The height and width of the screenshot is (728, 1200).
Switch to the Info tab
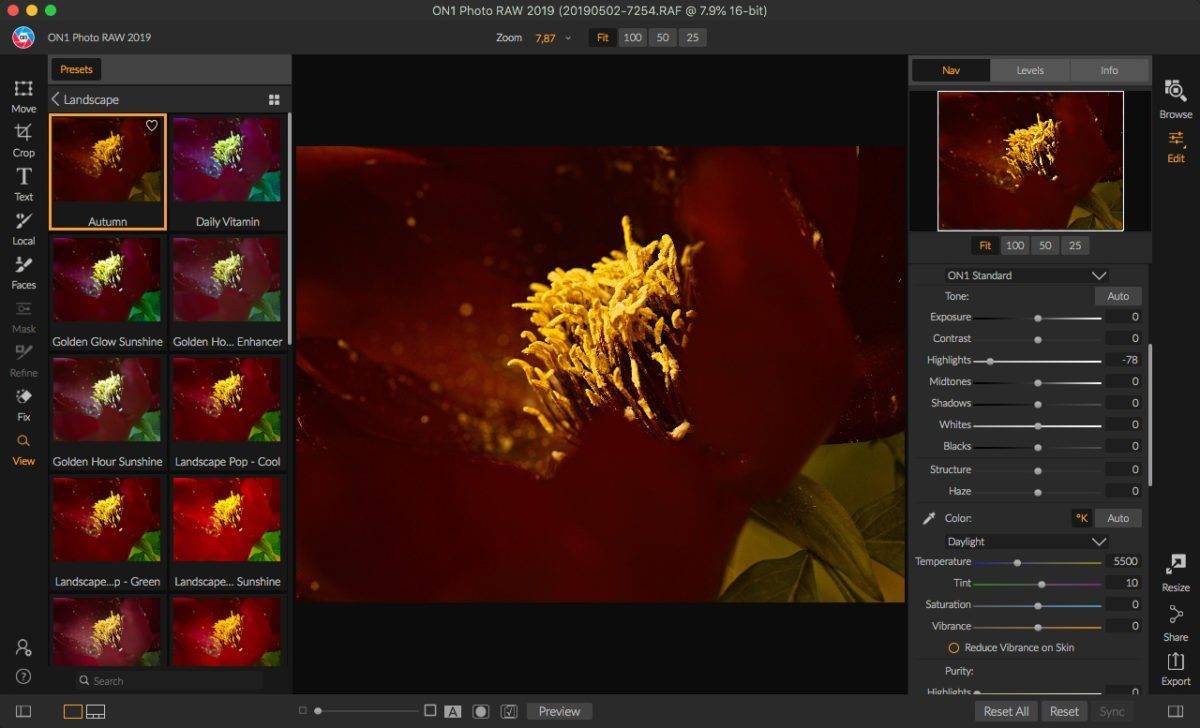point(1109,70)
